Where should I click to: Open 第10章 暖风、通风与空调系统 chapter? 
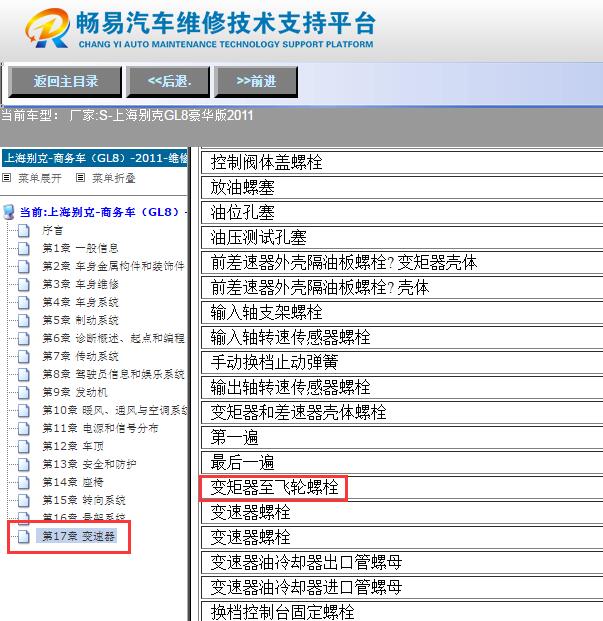coord(115,410)
